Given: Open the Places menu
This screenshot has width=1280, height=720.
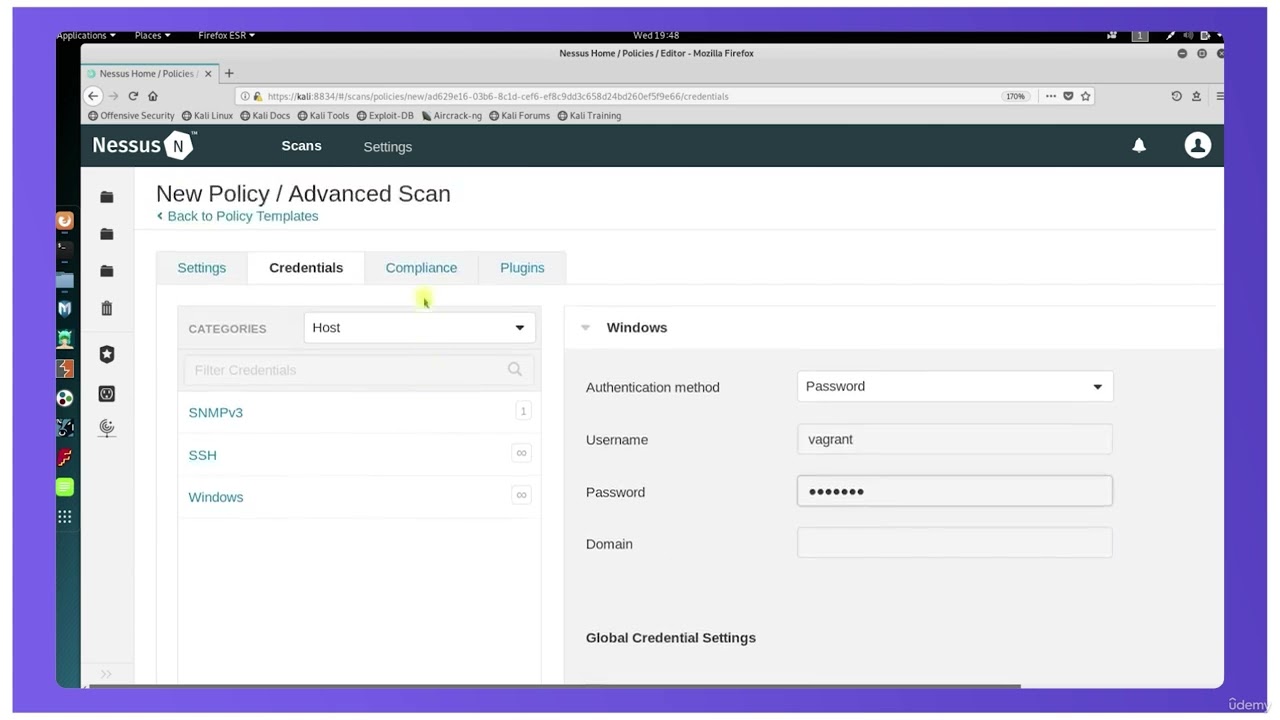Looking at the screenshot, I should pos(152,35).
